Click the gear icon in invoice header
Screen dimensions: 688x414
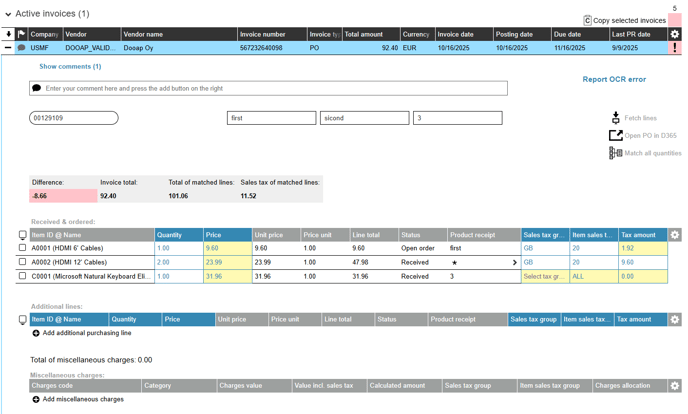coord(674,34)
